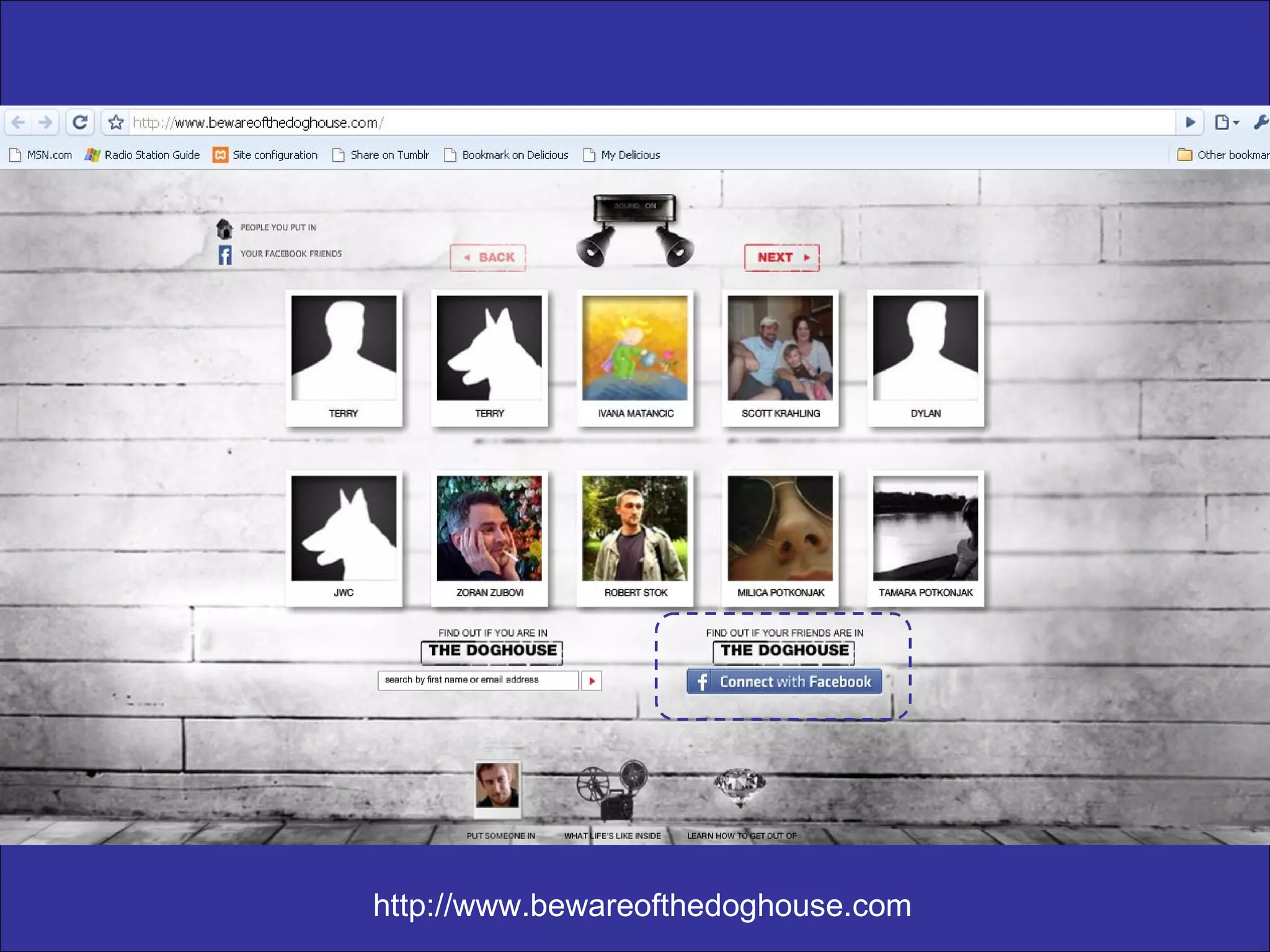
Task: Open the Site configuration bookmark
Action: tap(265, 155)
